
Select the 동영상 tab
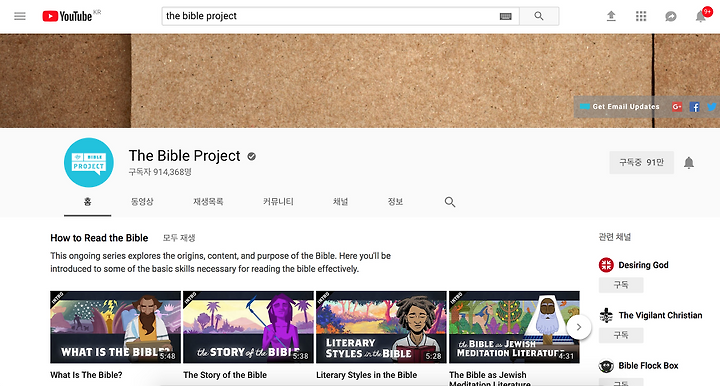(x=142, y=202)
